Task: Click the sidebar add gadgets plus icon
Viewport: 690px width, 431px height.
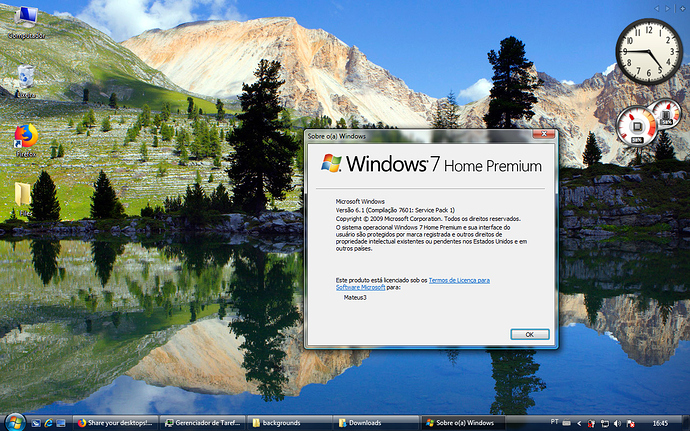Action: coord(682,8)
